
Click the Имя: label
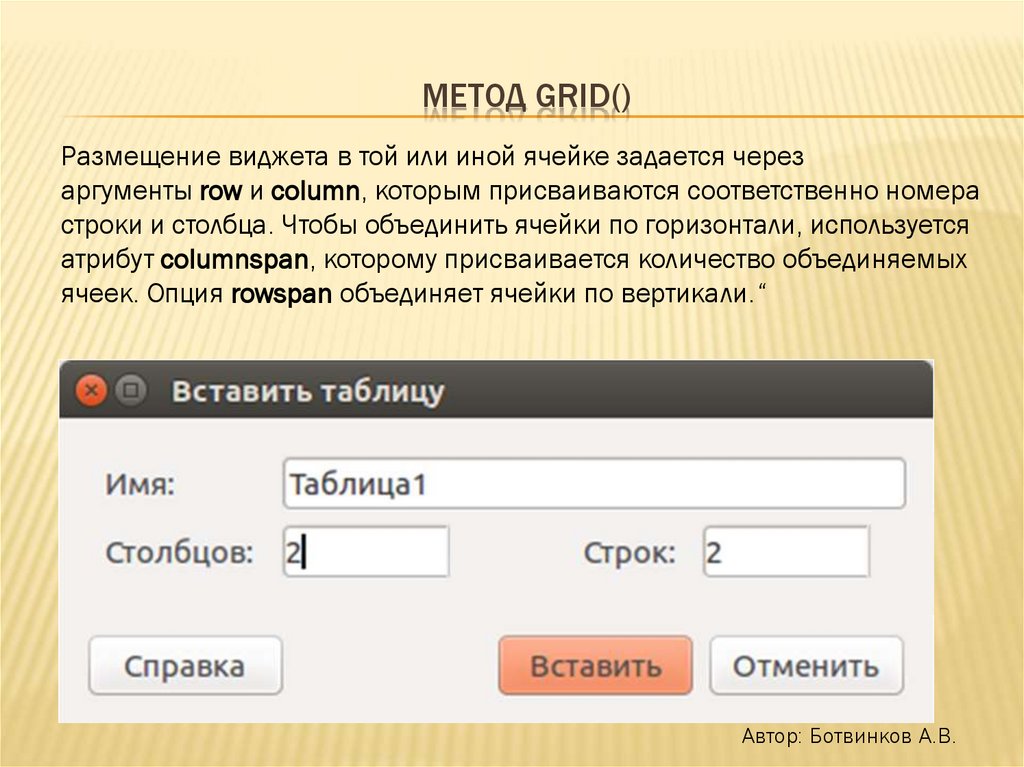click(x=140, y=485)
